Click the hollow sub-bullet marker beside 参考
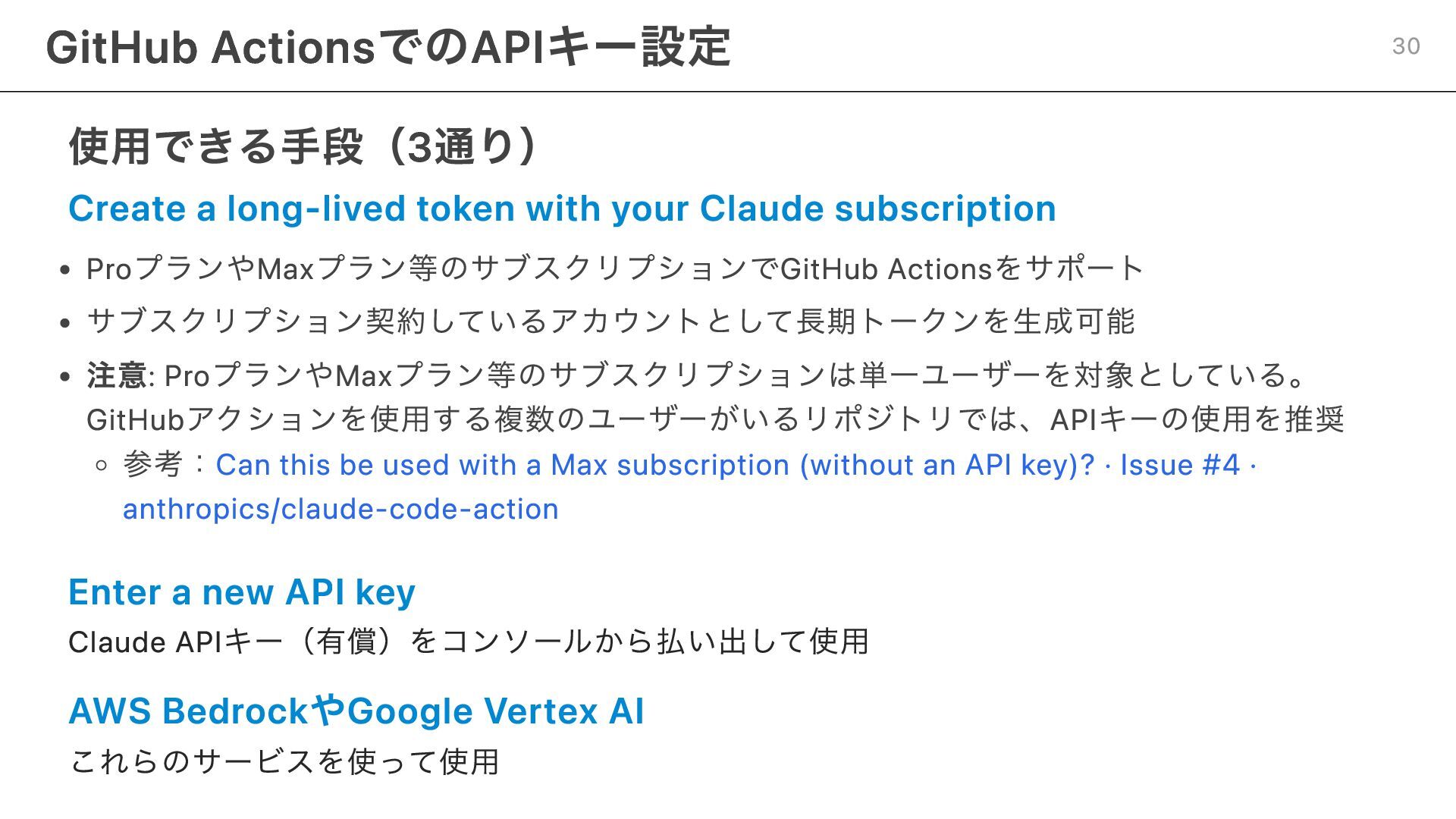 click(x=102, y=465)
